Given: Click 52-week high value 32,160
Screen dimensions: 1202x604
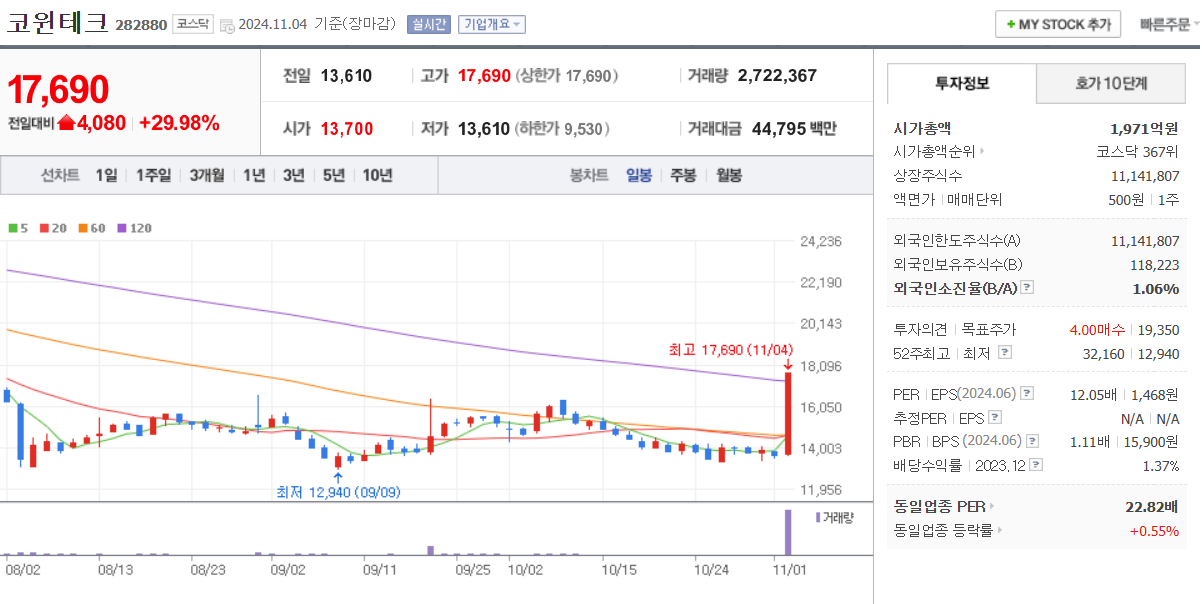Looking at the screenshot, I should (x=1103, y=353).
